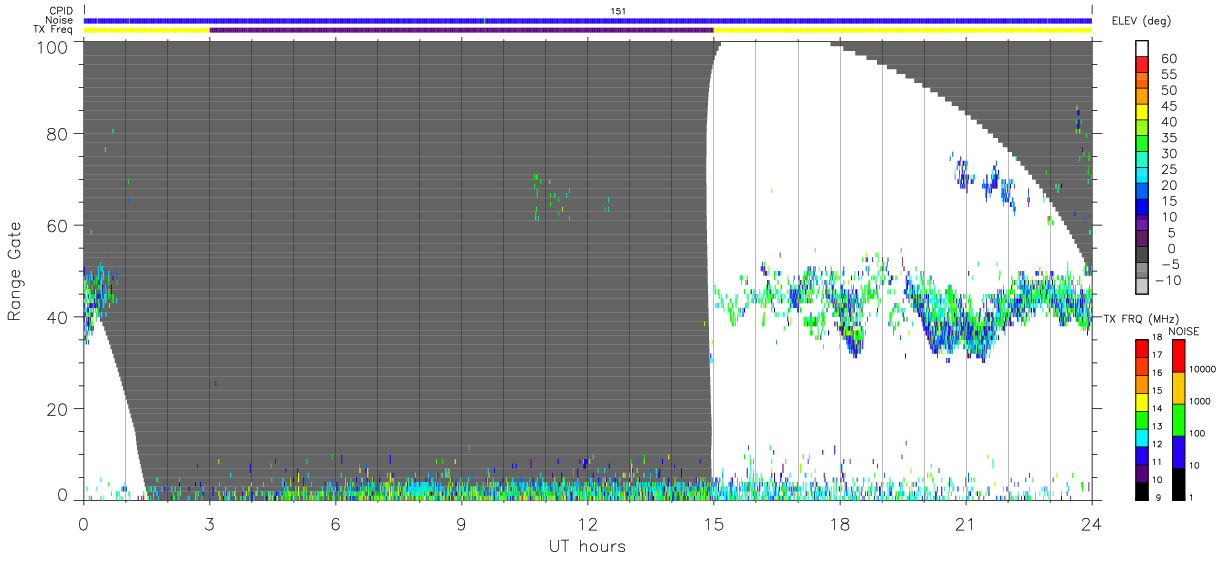Click UT hours tick label 3
The image size is (1228, 567).
coord(209,523)
